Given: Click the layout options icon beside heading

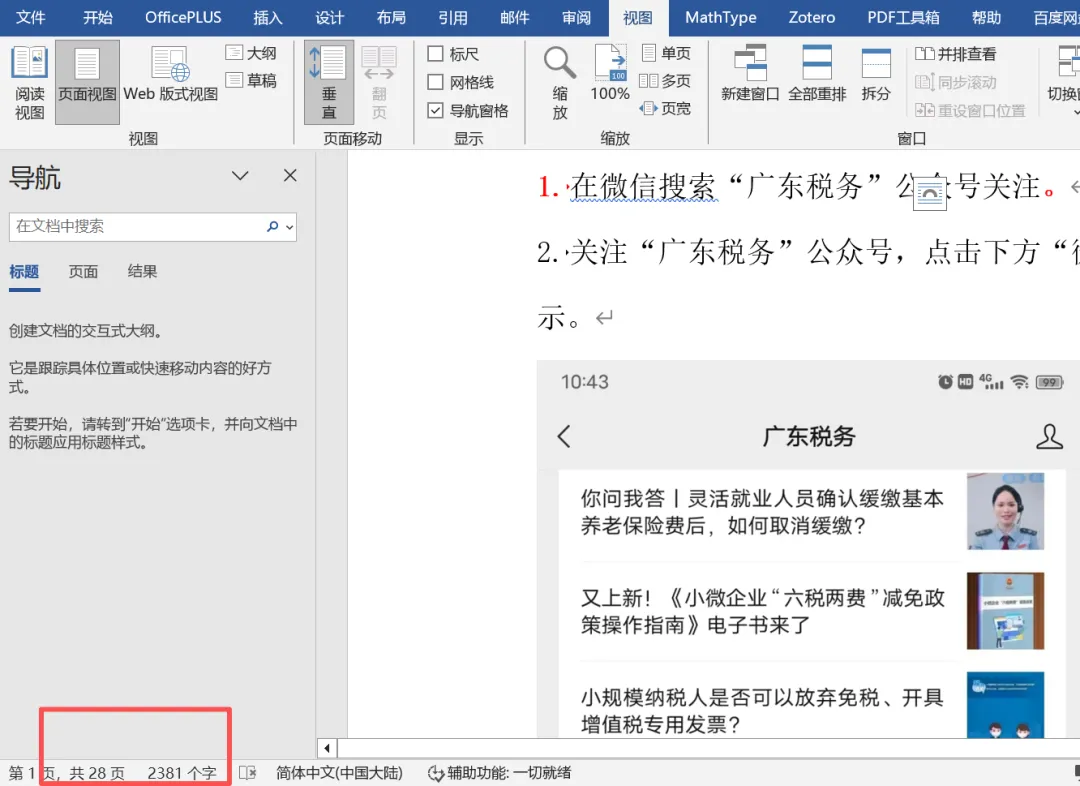Looking at the screenshot, I should tap(929, 194).
